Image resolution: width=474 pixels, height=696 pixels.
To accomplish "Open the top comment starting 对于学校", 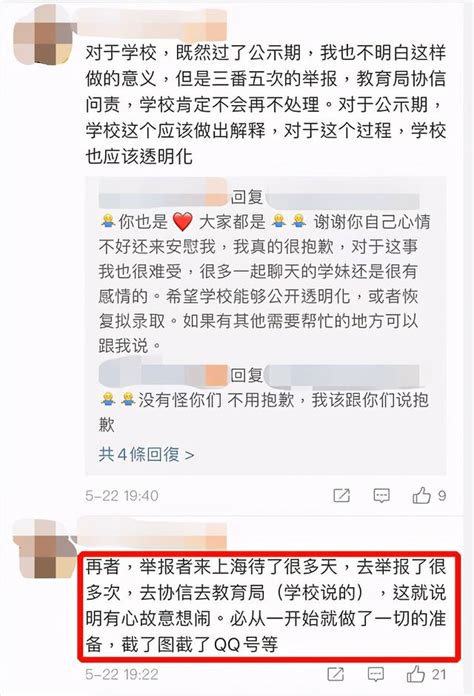I will coord(266,105).
